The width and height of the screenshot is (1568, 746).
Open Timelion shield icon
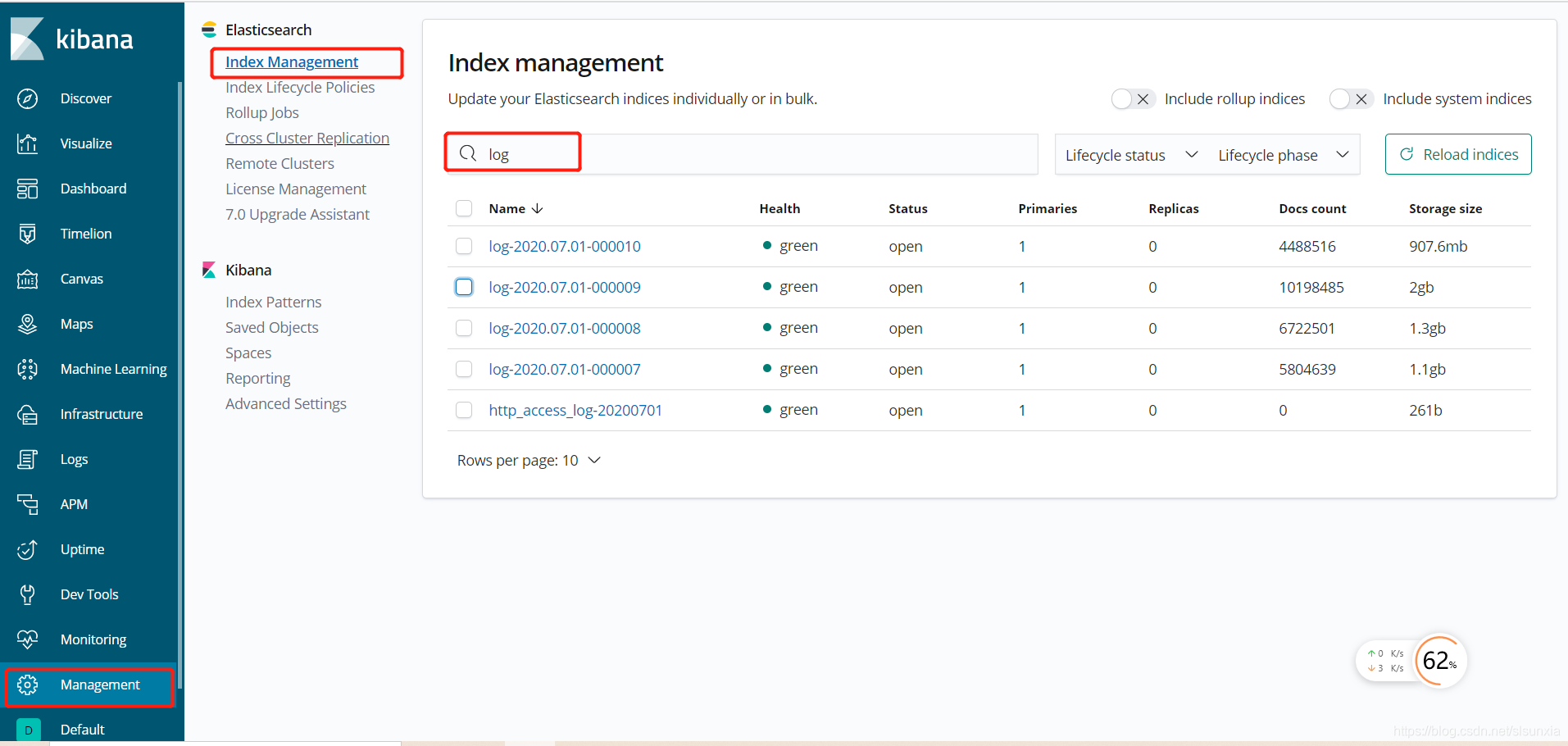pos(27,234)
